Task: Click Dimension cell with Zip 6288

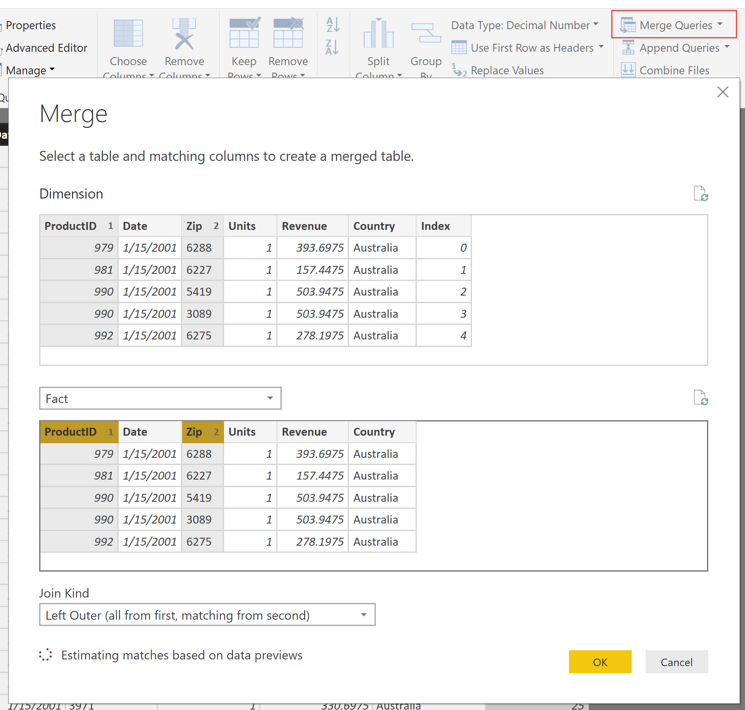Action: point(202,248)
